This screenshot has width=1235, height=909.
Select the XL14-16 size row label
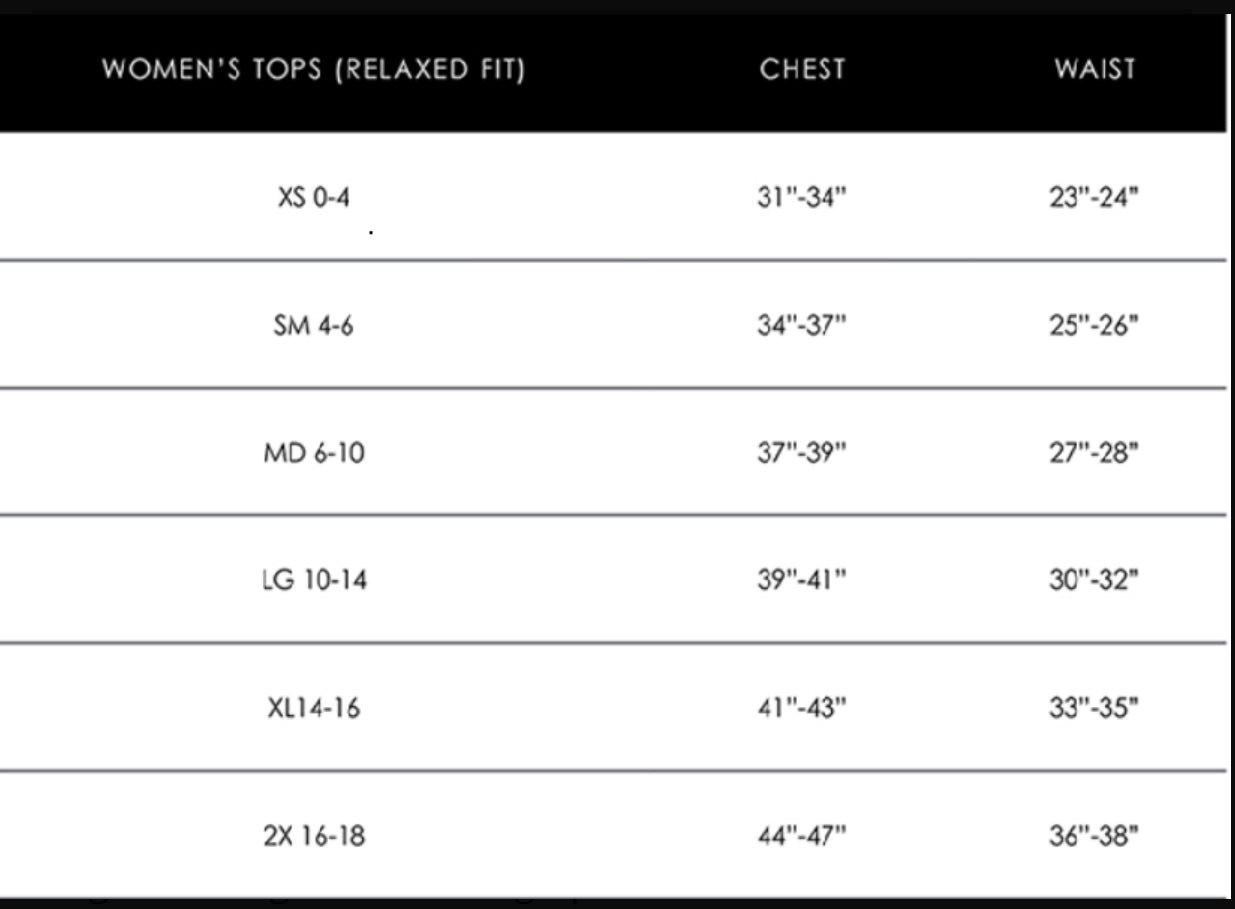[313, 708]
